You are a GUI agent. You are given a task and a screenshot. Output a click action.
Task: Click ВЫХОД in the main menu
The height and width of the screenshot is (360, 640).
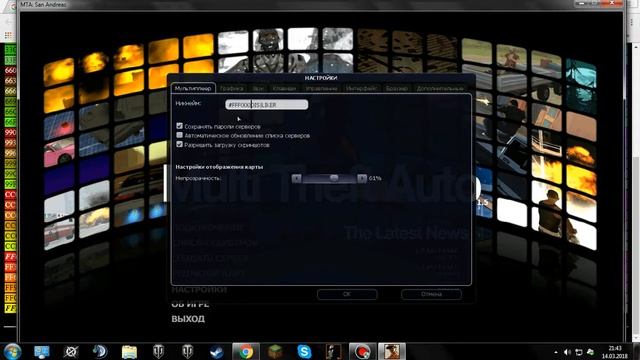click(x=188, y=319)
